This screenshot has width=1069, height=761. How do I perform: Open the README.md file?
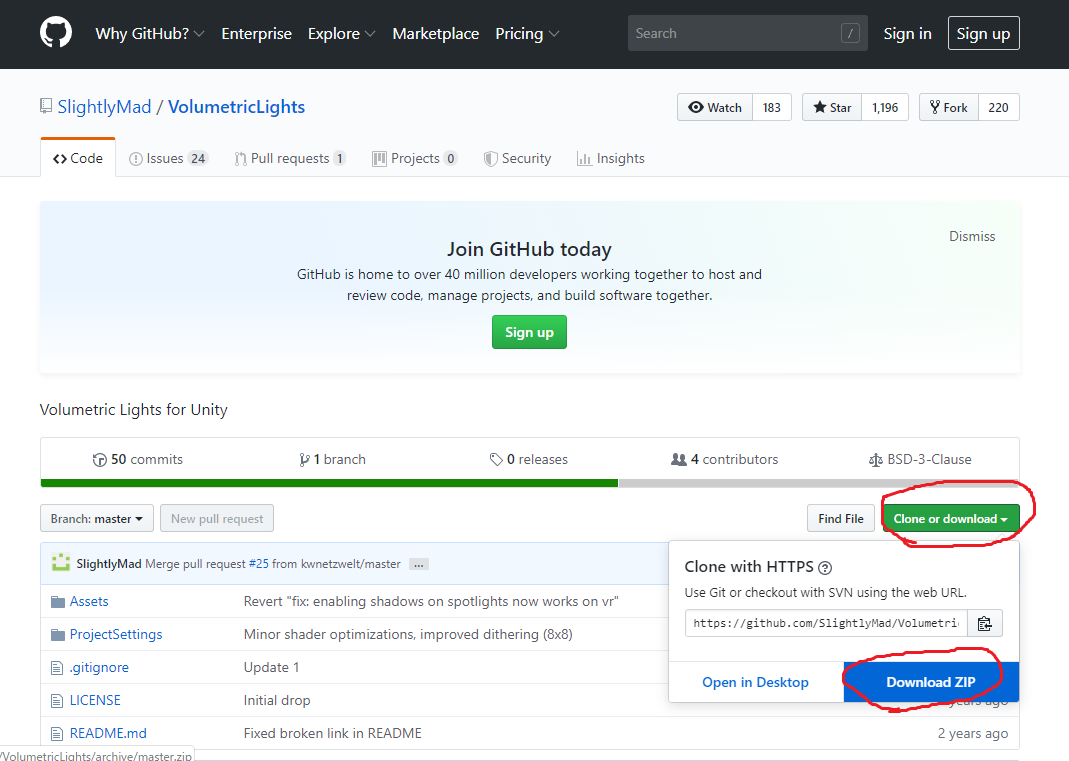click(x=108, y=733)
